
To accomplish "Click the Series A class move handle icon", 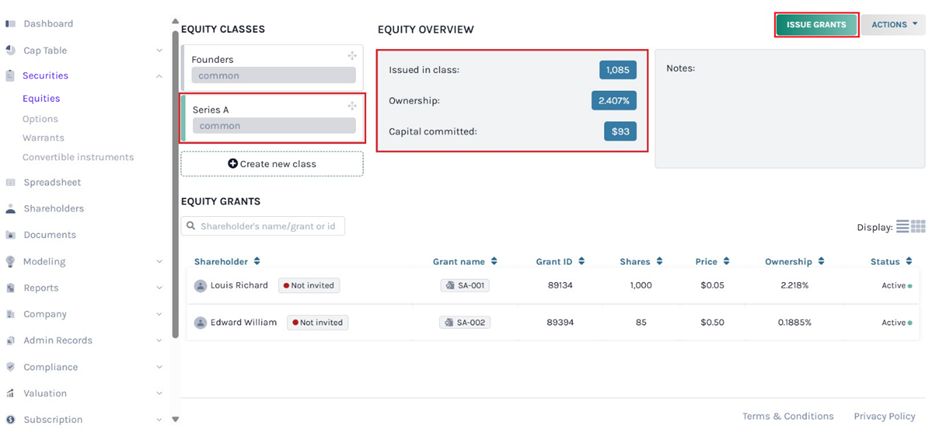I will coord(352,106).
